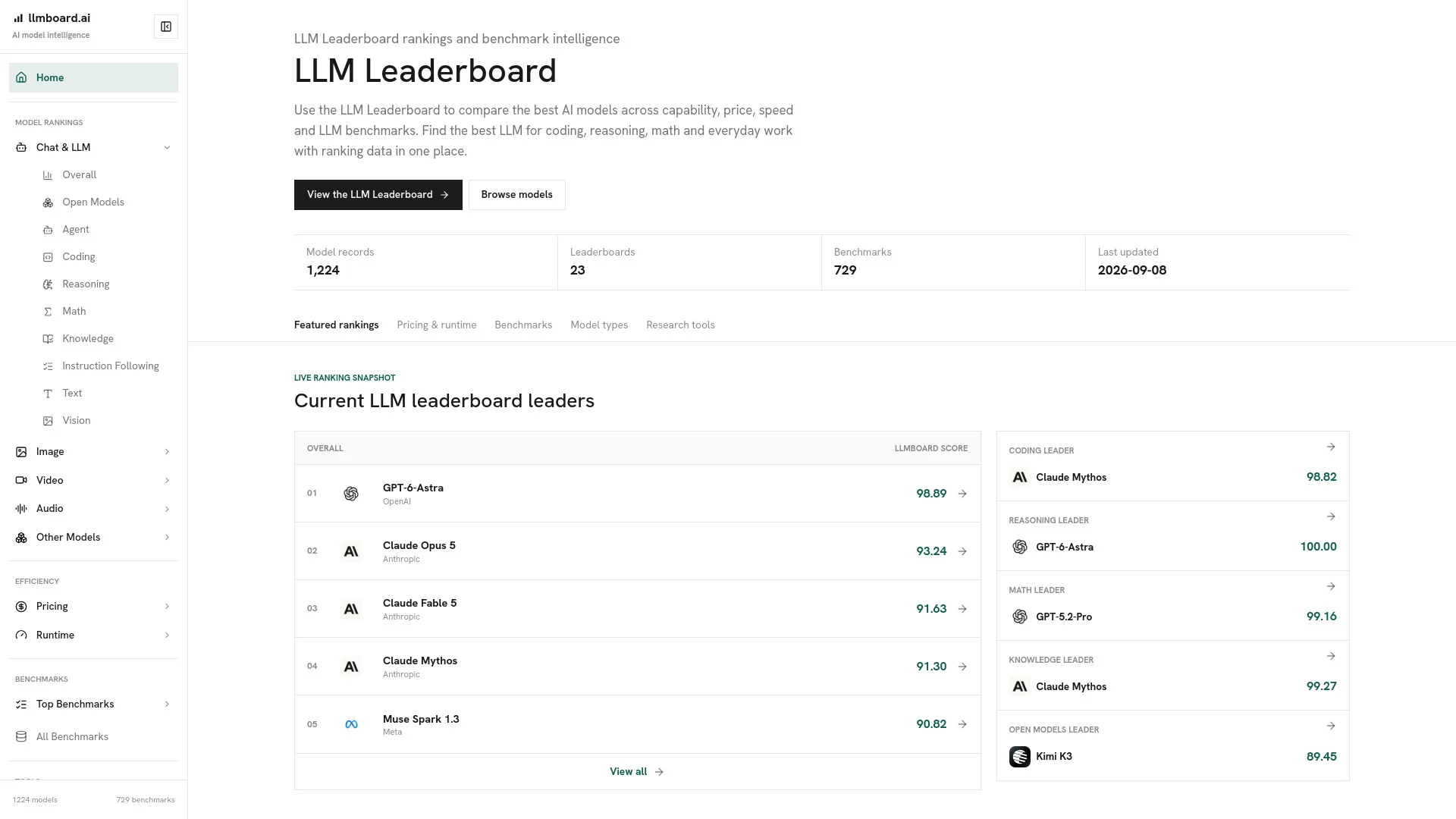The width and height of the screenshot is (1456, 819).
Task: Open the Knowledge Leader card for Claude Mythos
Action: click(1172, 676)
